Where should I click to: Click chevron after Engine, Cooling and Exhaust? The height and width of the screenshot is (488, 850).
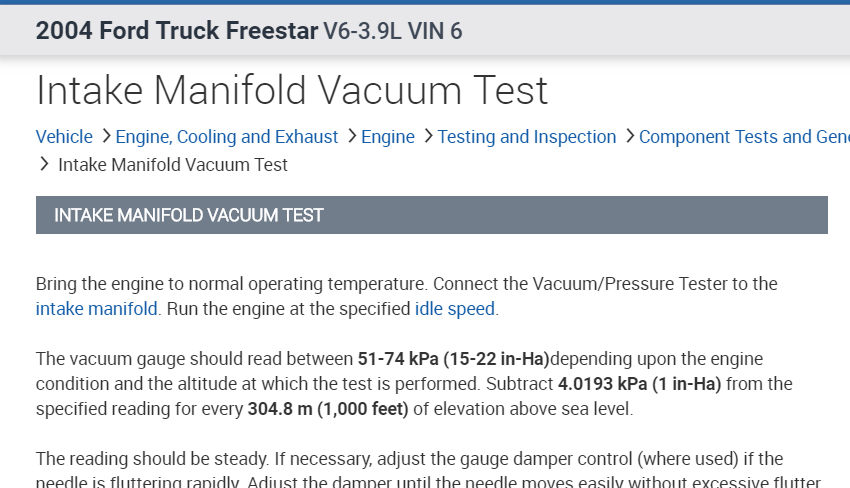[x=351, y=136]
